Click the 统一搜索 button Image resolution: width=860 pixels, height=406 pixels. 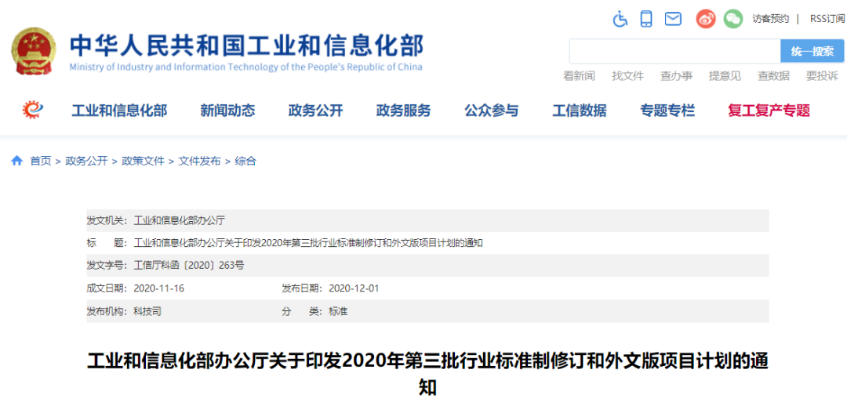pos(812,51)
